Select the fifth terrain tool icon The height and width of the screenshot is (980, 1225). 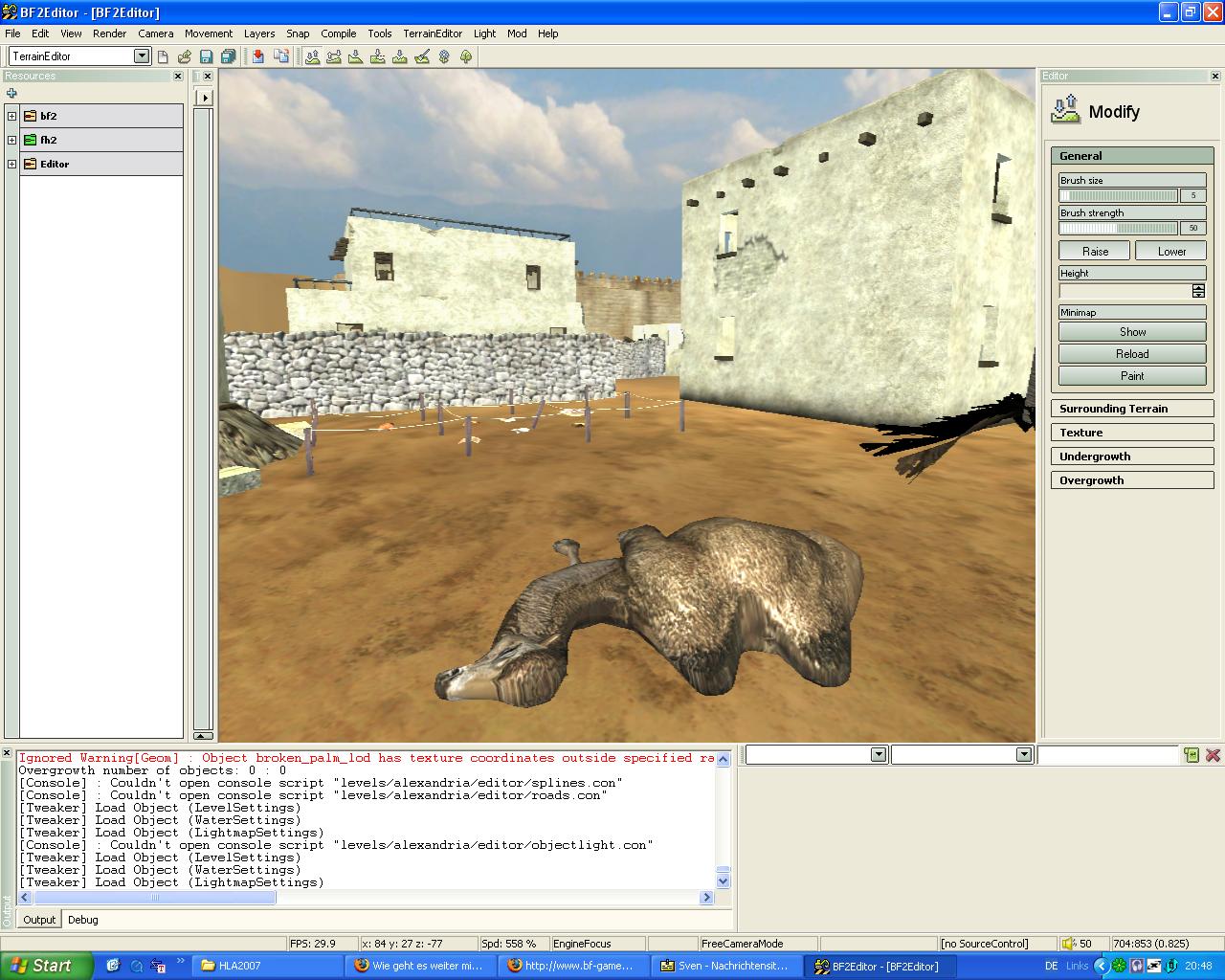point(400,56)
